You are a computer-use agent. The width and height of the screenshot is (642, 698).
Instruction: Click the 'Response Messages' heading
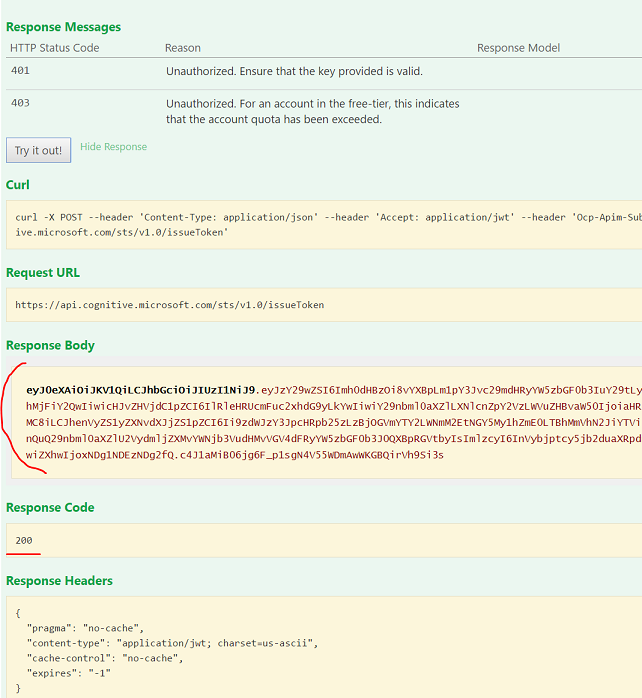pyautogui.click(x=63, y=27)
